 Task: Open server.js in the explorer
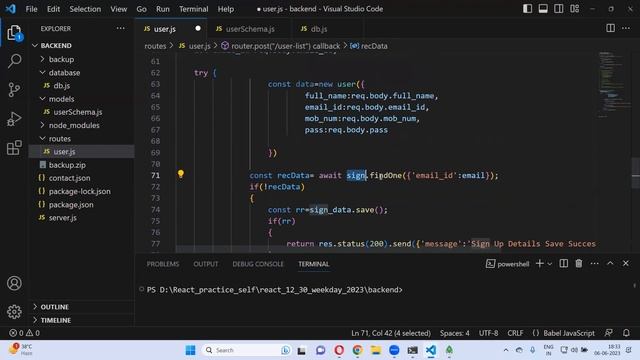tap(62, 218)
